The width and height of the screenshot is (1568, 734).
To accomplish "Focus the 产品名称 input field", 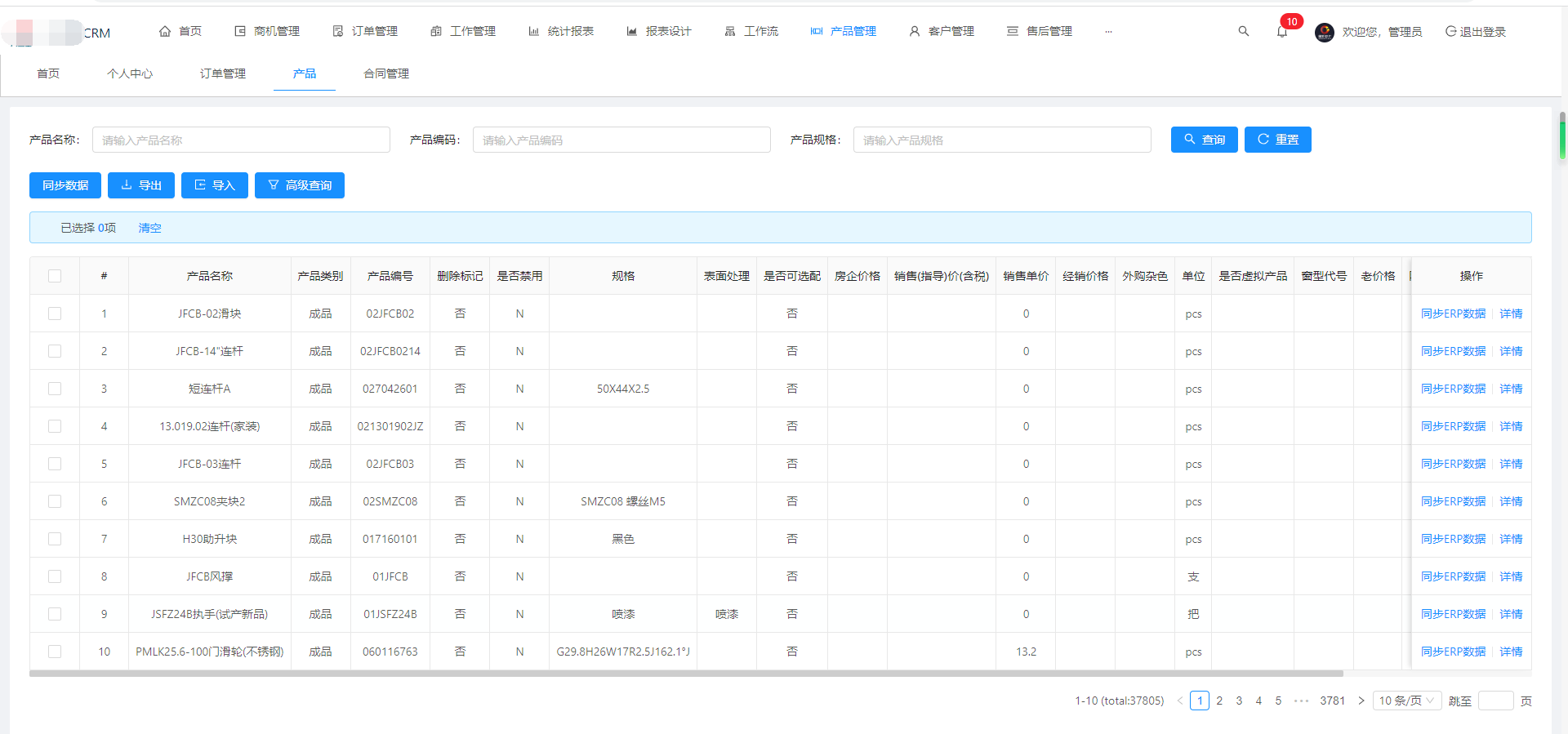I will pos(241,140).
